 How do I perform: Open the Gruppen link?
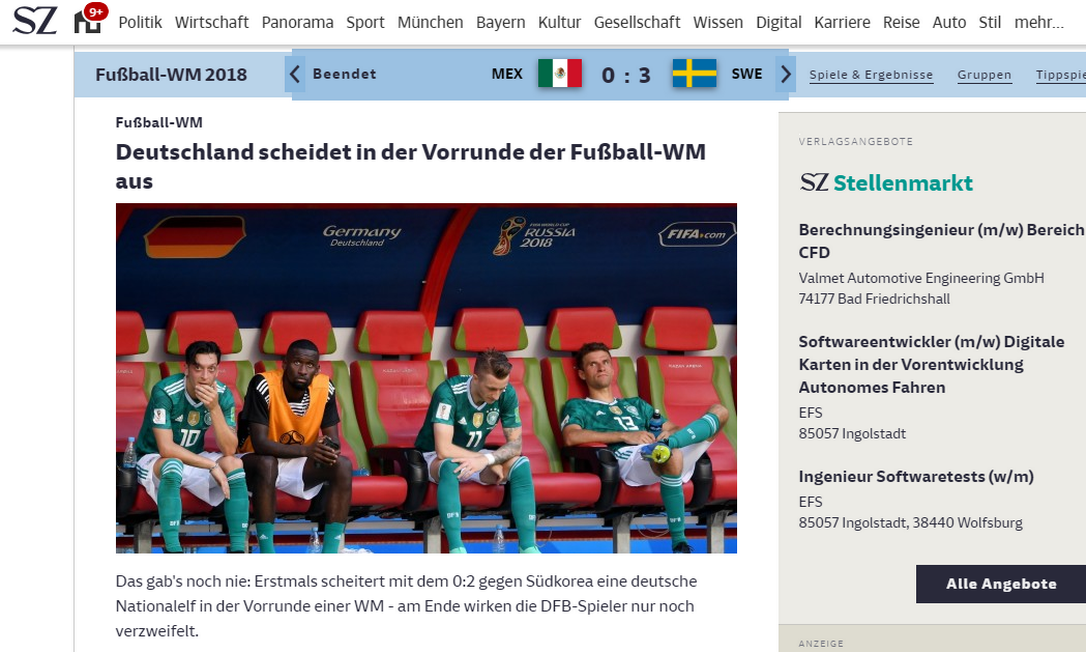(984, 75)
